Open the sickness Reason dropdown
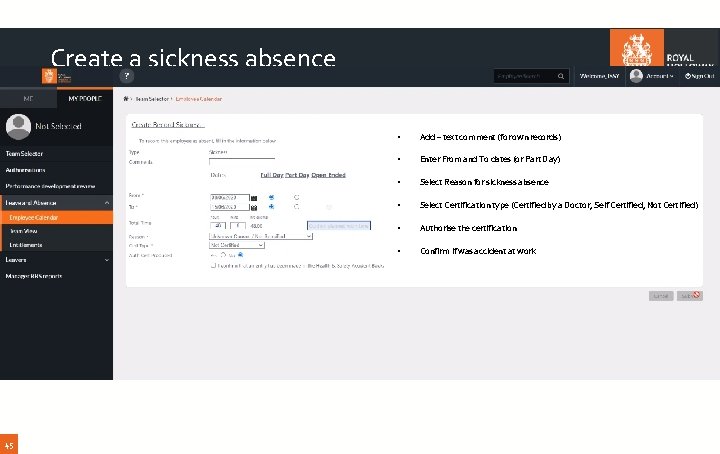 coord(261,236)
